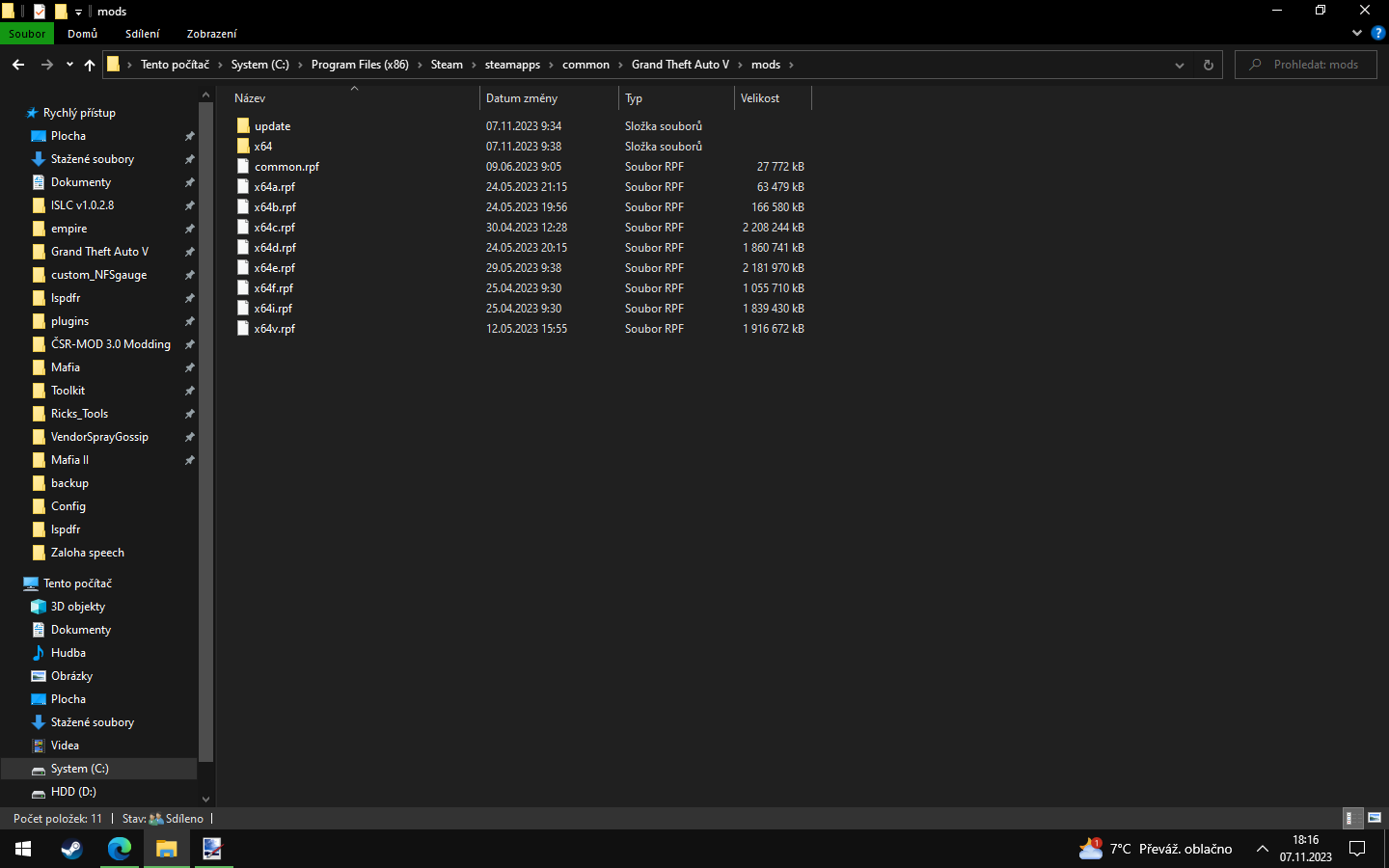Click the x64v.rpf file icon
1389x868 pixels.
243,329
